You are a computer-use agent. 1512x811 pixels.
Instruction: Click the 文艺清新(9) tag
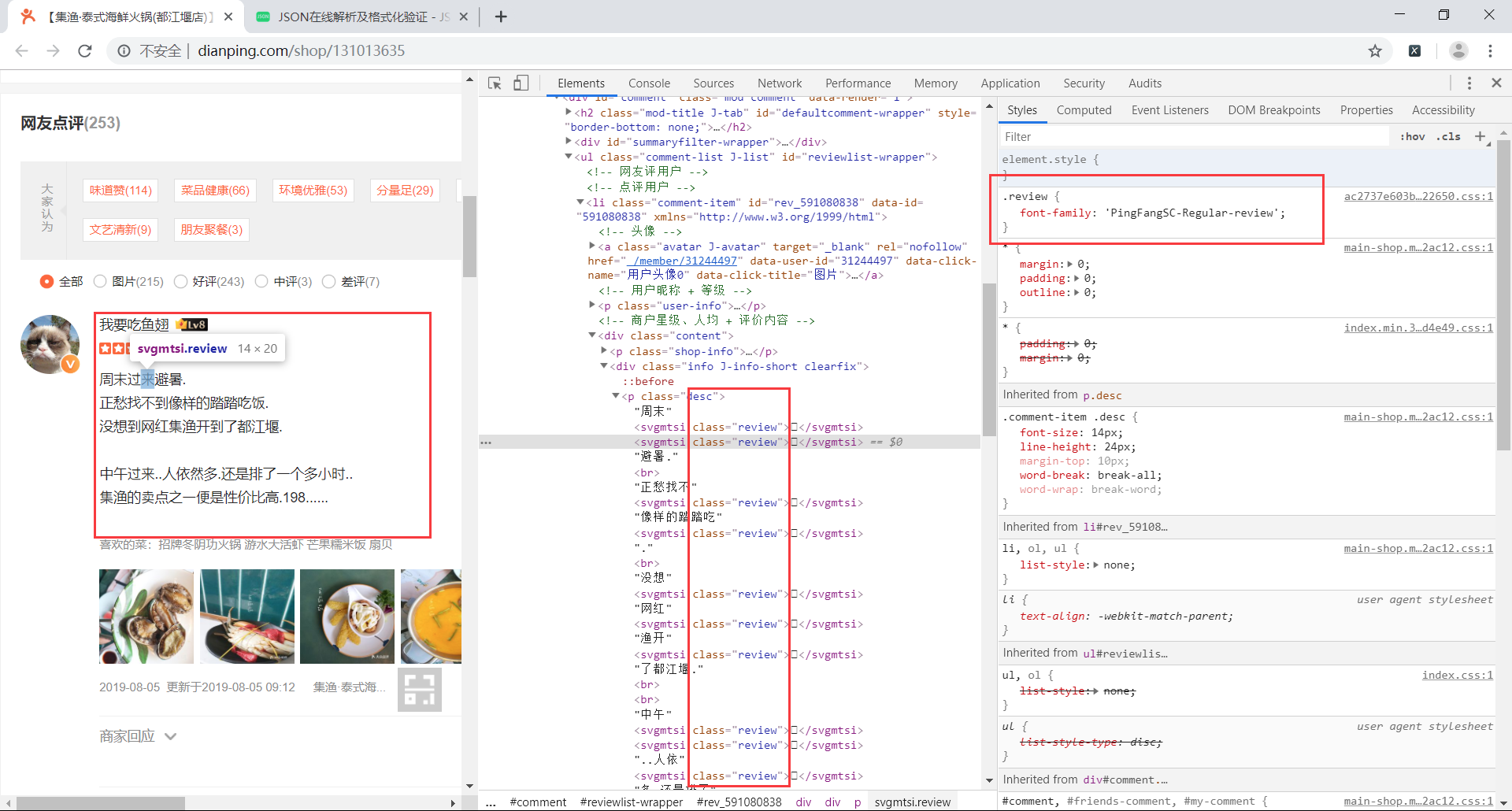[x=120, y=229]
